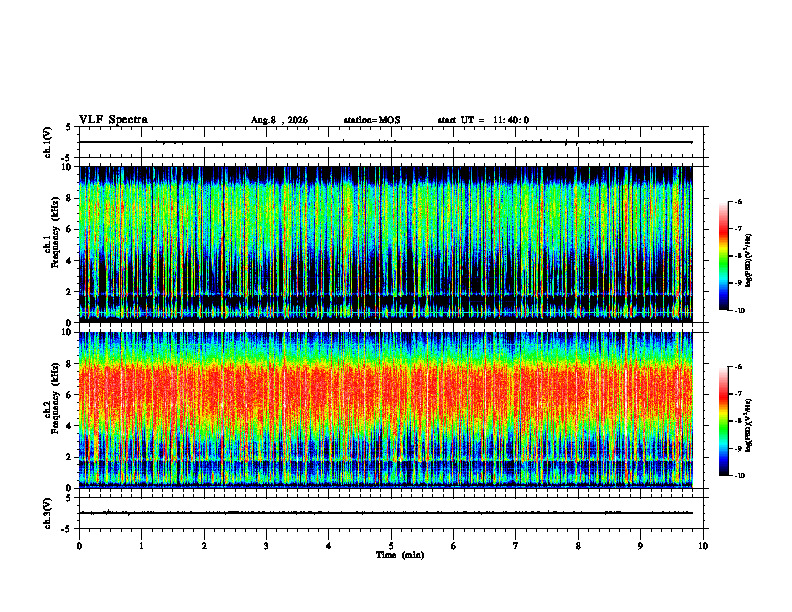Click the ch.2 color bar "log(PSD)" label
This screenshot has width=792, height=612.
point(748,425)
